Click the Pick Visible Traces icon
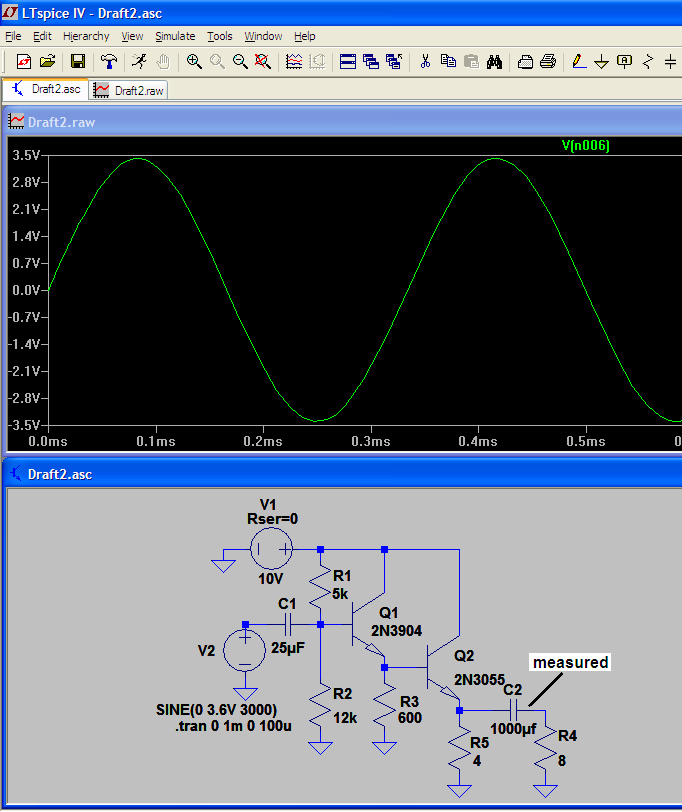This screenshot has height=812, width=682. (x=294, y=62)
